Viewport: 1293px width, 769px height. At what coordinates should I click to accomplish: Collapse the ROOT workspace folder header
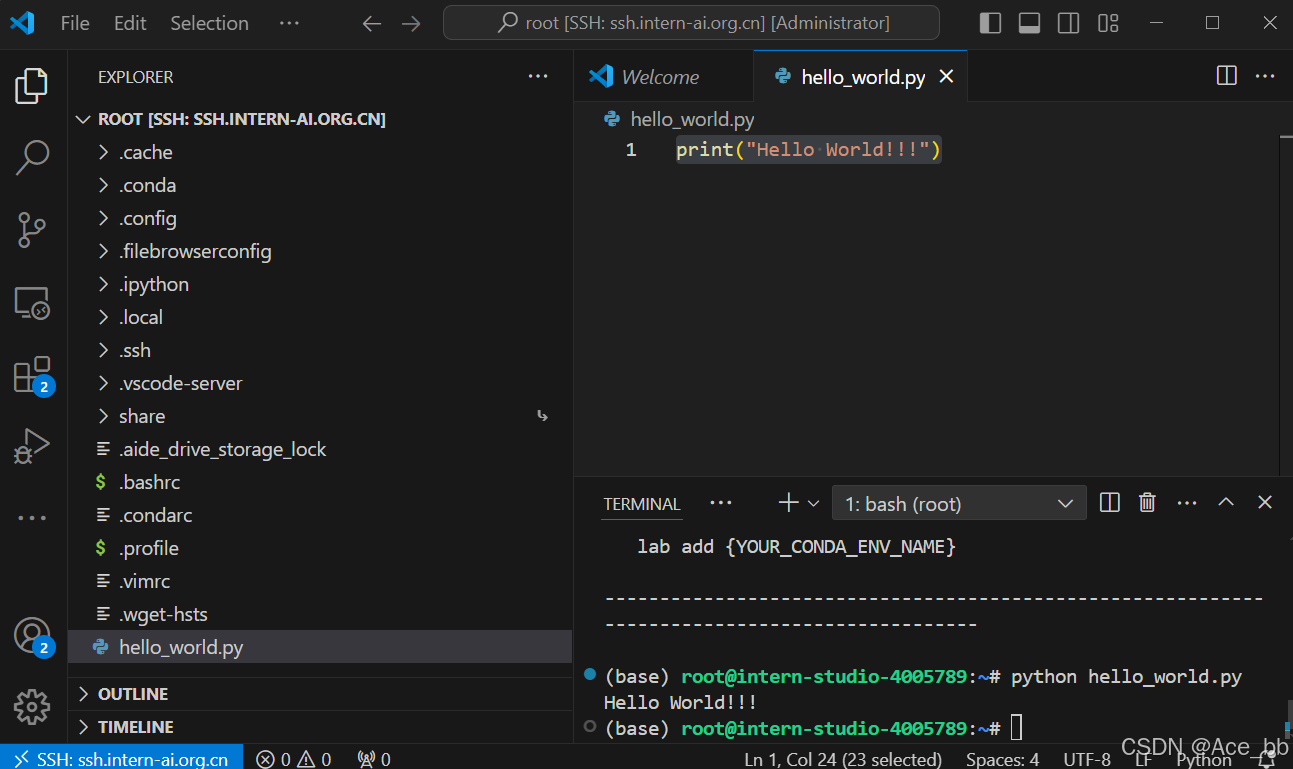coord(320,119)
